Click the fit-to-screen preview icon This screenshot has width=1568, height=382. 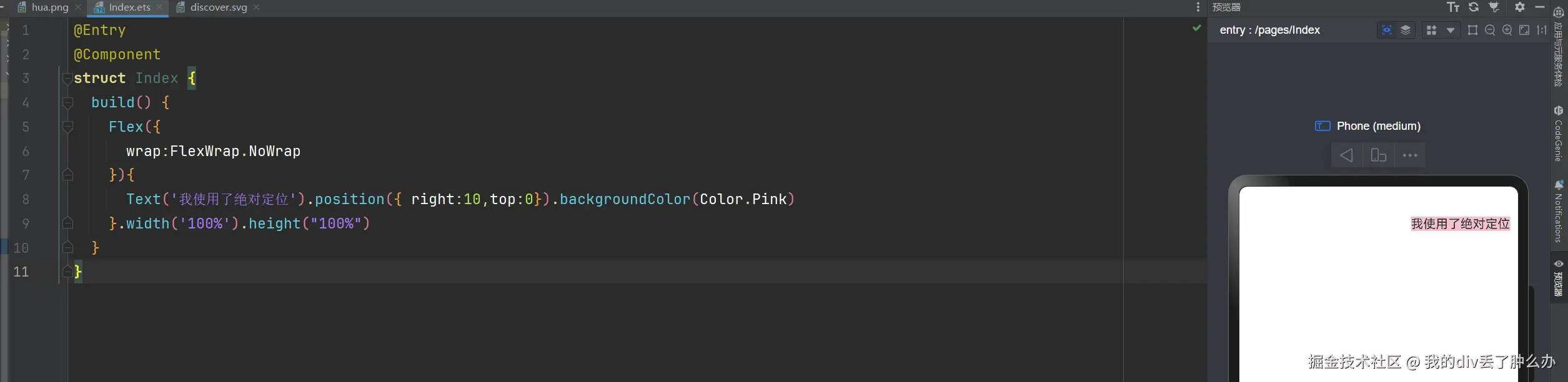tap(1524, 30)
